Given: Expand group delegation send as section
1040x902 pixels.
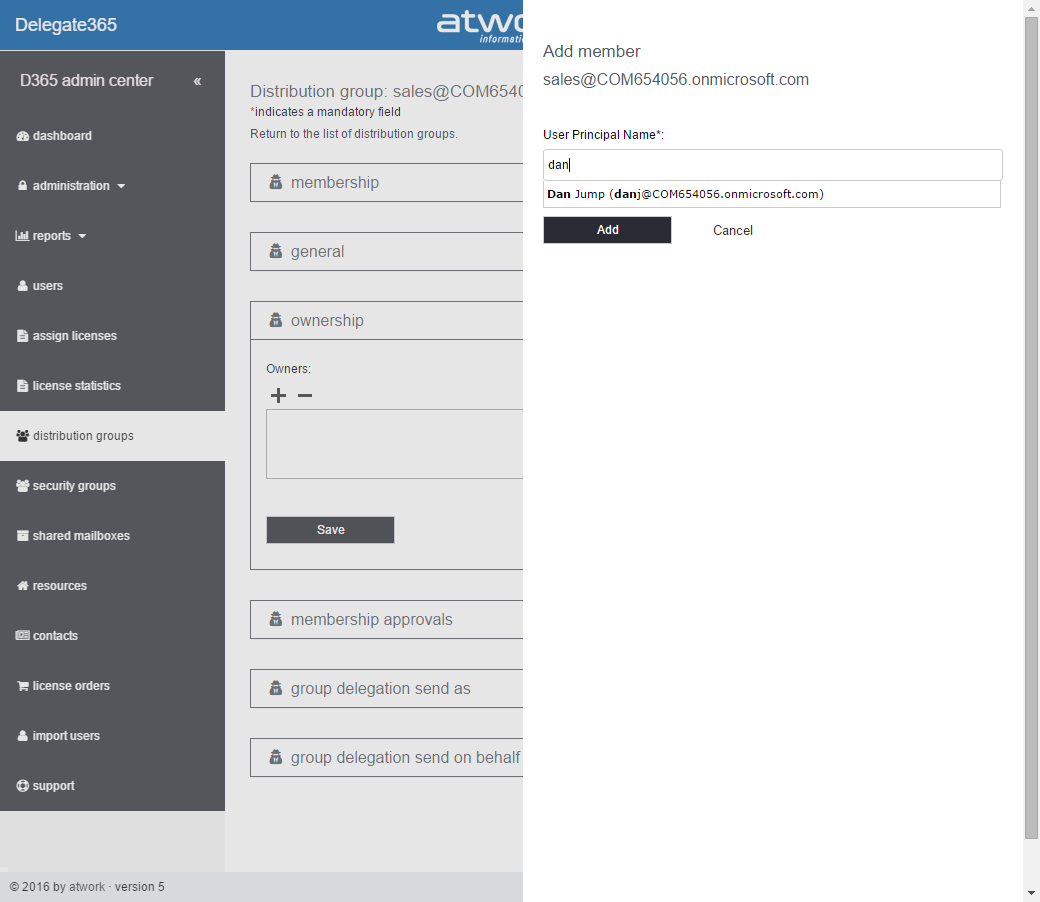Looking at the screenshot, I should pos(387,688).
